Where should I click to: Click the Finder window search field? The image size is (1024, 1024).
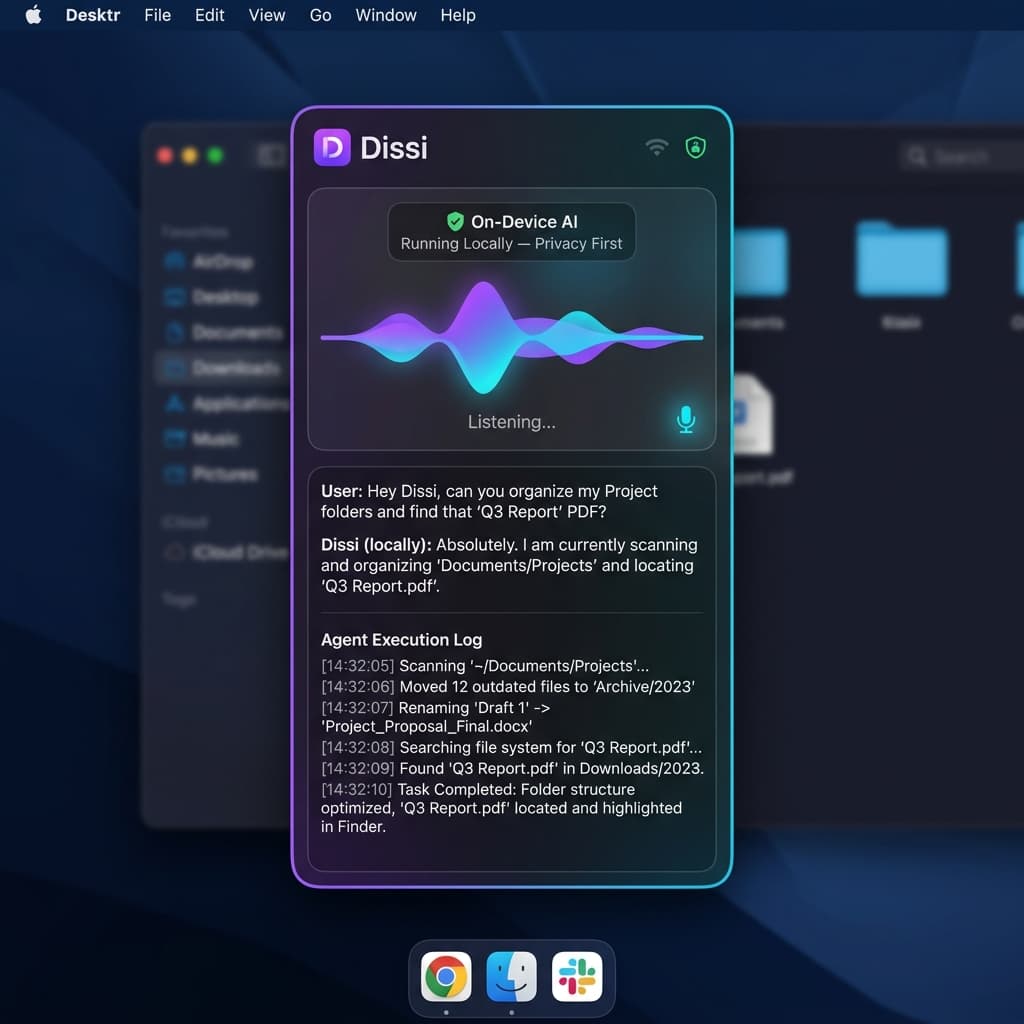(961, 156)
